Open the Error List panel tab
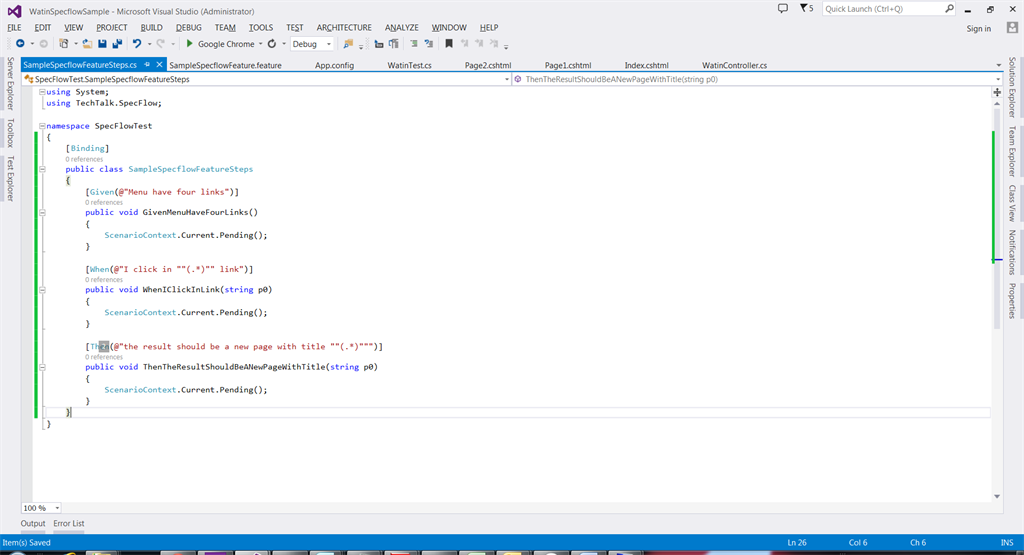 [69, 523]
